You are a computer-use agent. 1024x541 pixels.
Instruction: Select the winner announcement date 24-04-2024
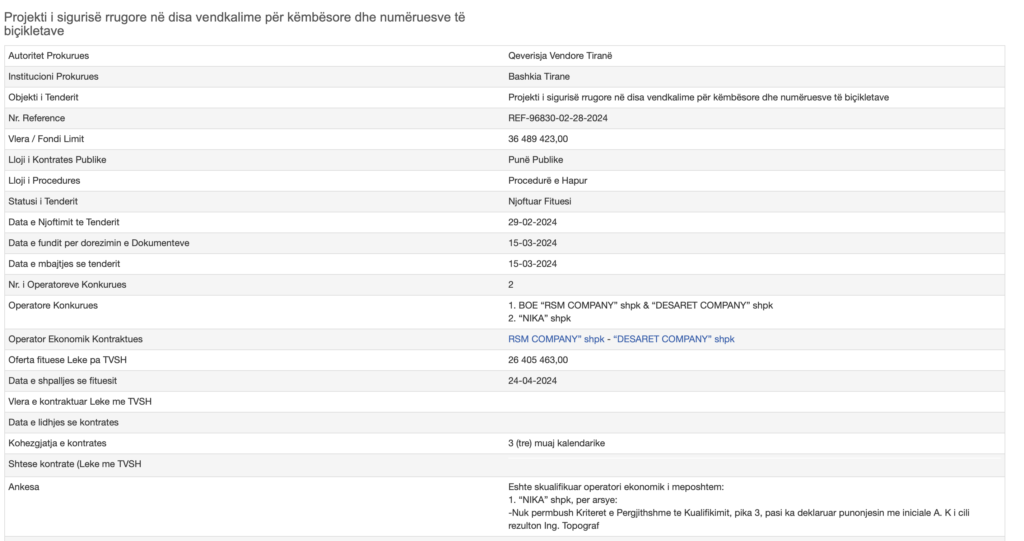point(532,382)
